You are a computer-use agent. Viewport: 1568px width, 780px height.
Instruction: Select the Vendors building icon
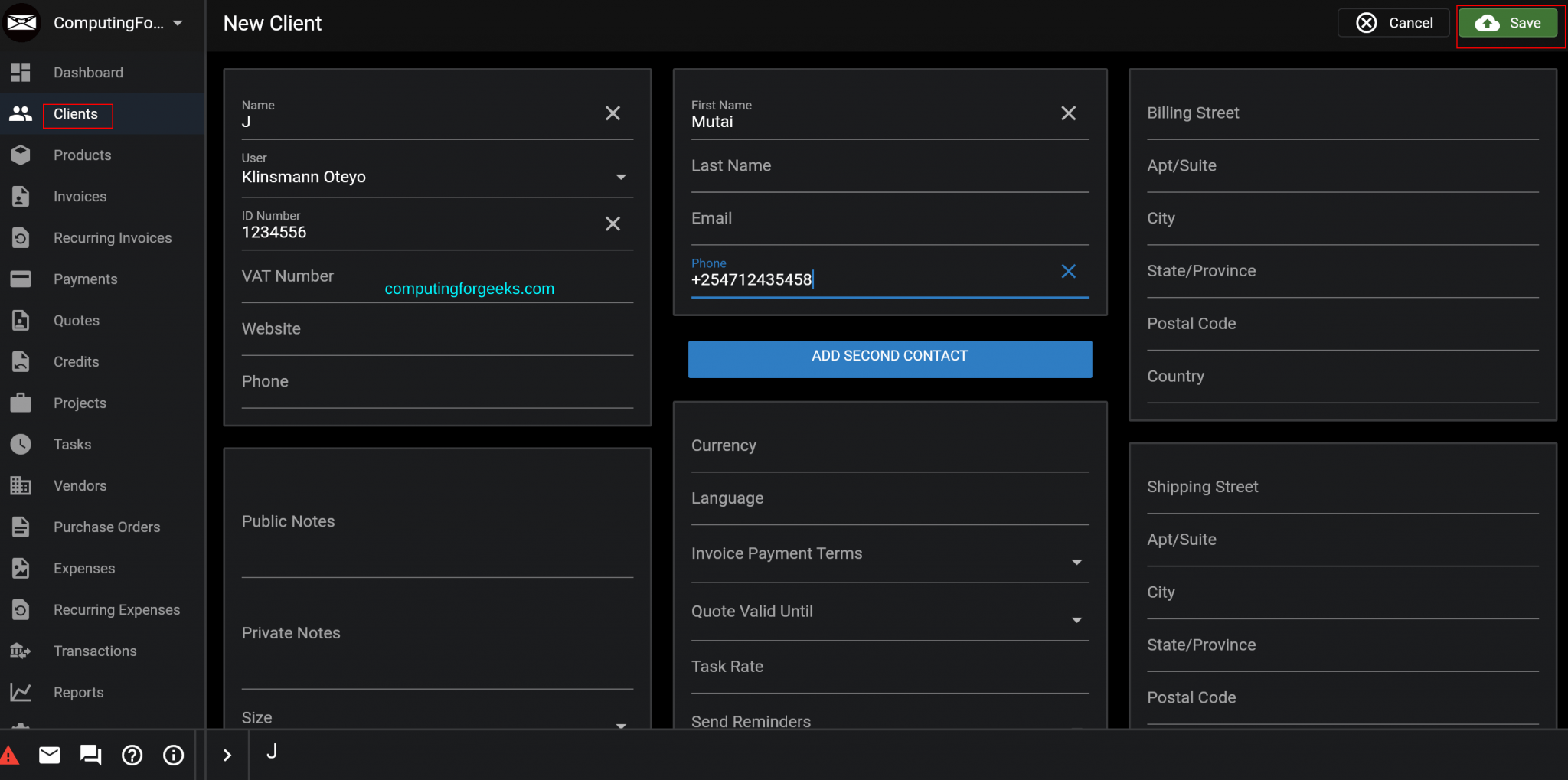(x=21, y=485)
